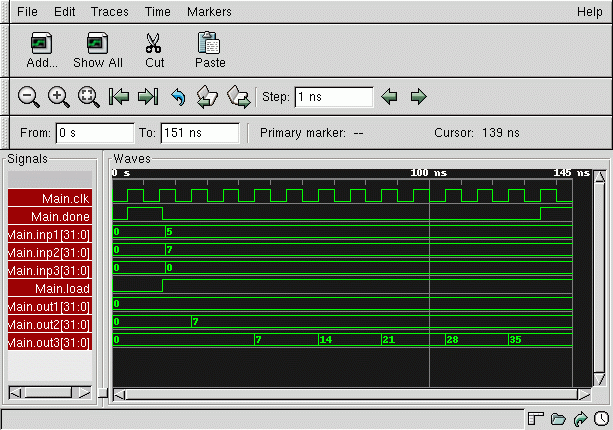Click the zoom to fit icon
The image size is (613, 430).
tap(89, 96)
